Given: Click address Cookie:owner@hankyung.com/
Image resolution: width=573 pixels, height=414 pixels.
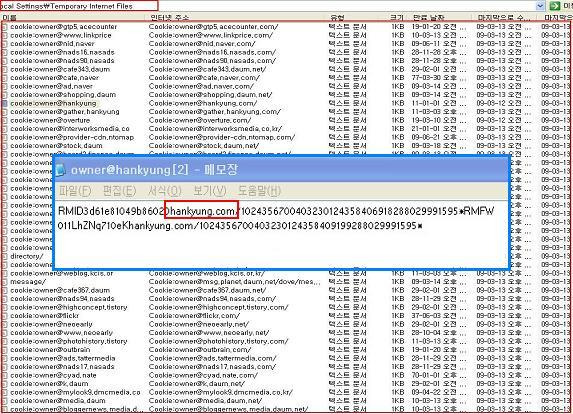Looking at the screenshot, I should tap(203, 103).
